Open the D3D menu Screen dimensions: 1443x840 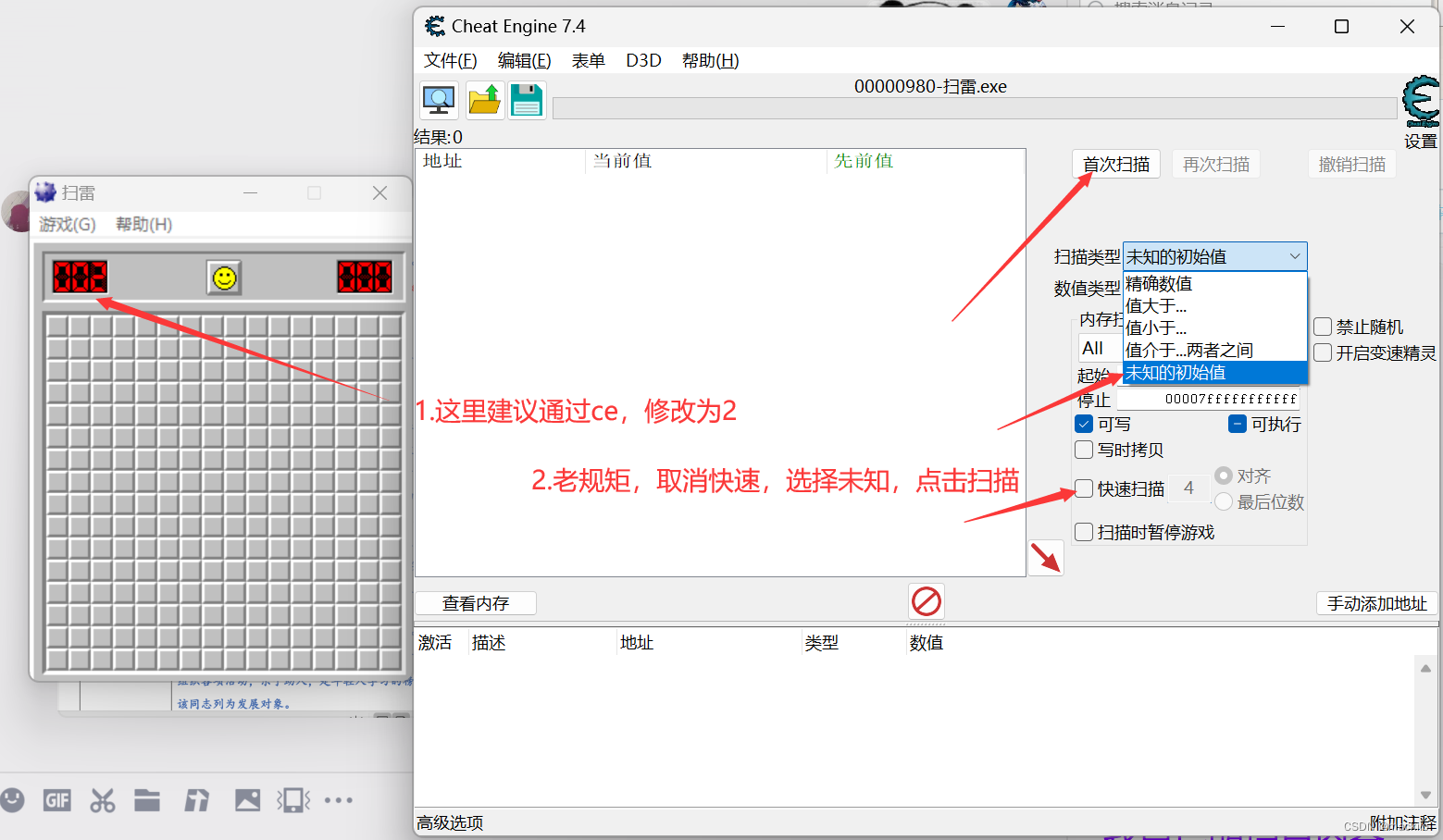(643, 60)
